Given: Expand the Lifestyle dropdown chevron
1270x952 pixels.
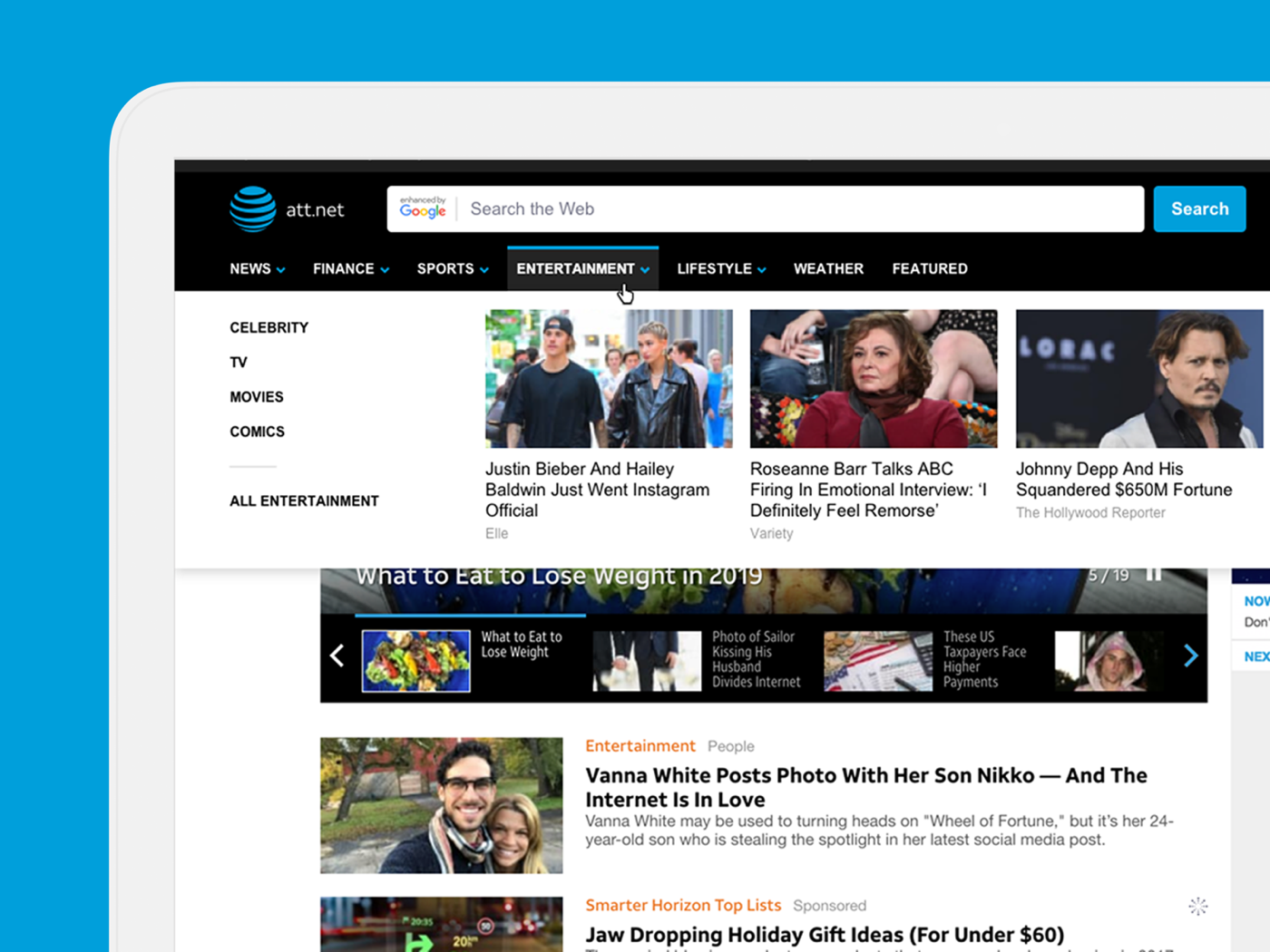Looking at the screenshot, I should tap(762, 270).
